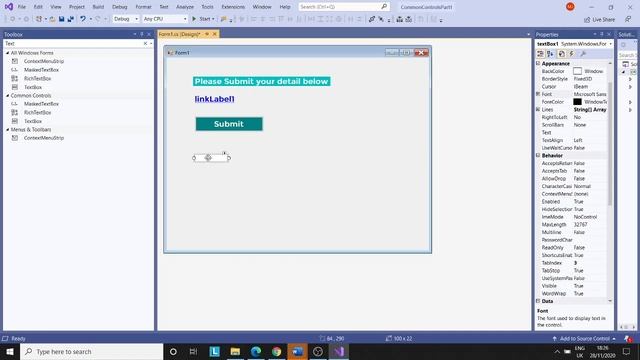640x360 pixels.
Task: Close the Form1.cs [Design] tab
Action: 215,34
